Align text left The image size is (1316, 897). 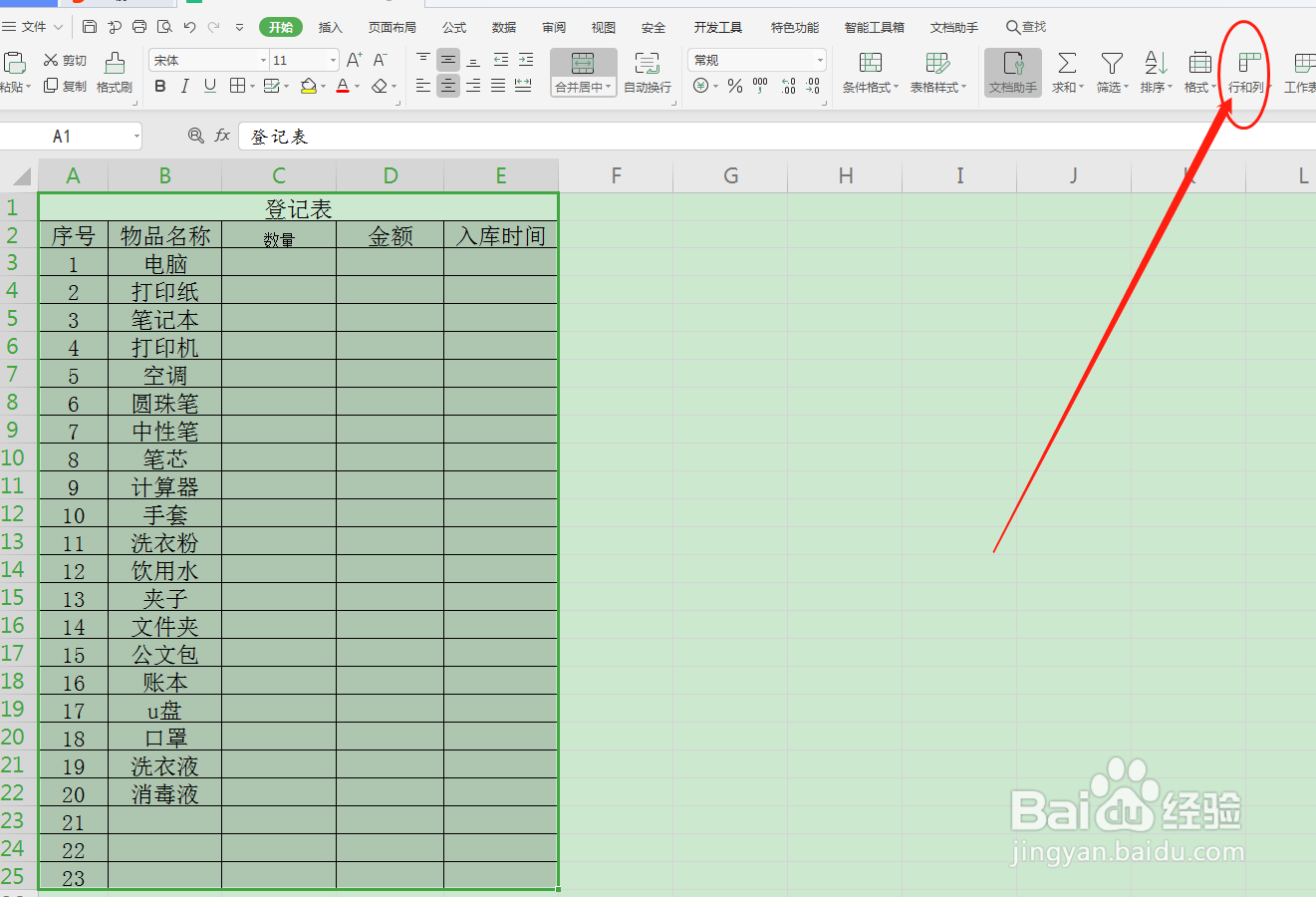423,87
